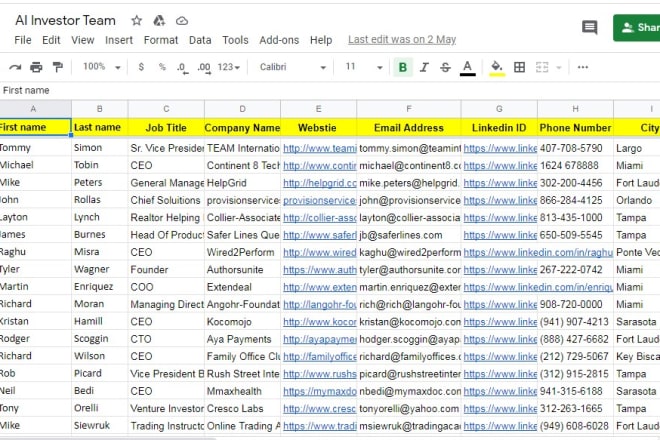Decrease decimal places
The image size is (660, 440).
(x=182, y=67)
